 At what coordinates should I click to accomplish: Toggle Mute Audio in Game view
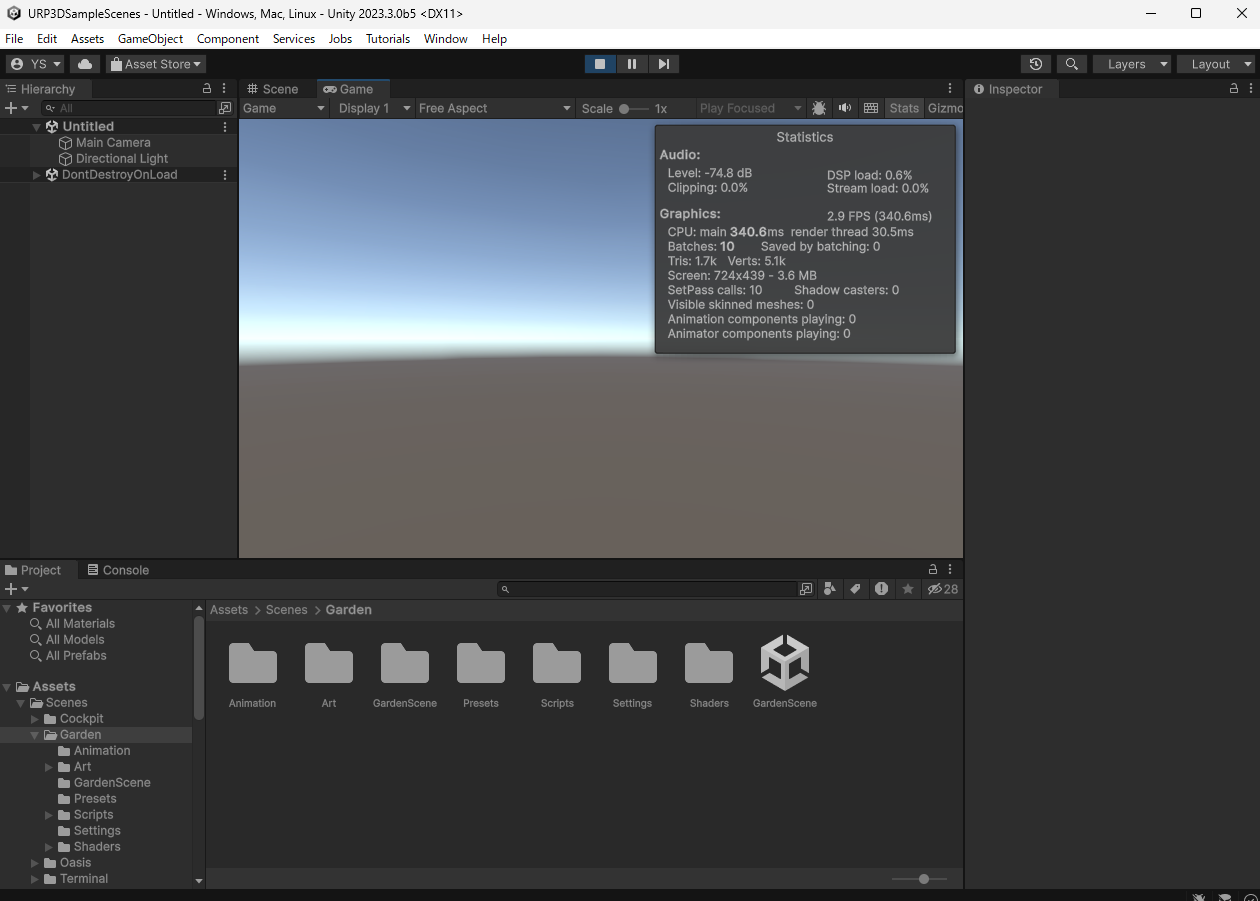[x=845, y=108]
